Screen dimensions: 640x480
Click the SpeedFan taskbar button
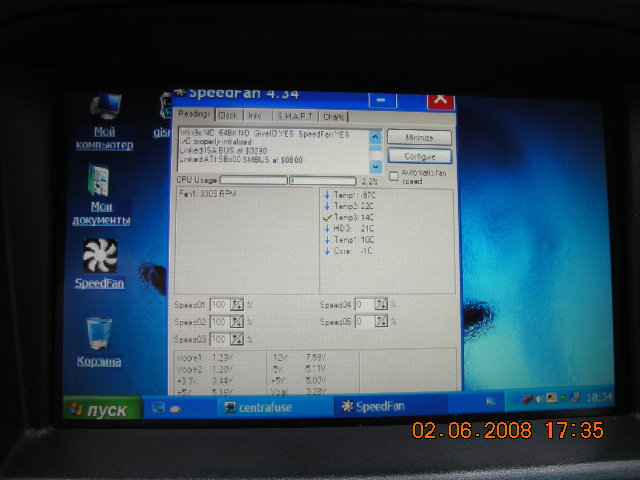[x=390, y=407]
